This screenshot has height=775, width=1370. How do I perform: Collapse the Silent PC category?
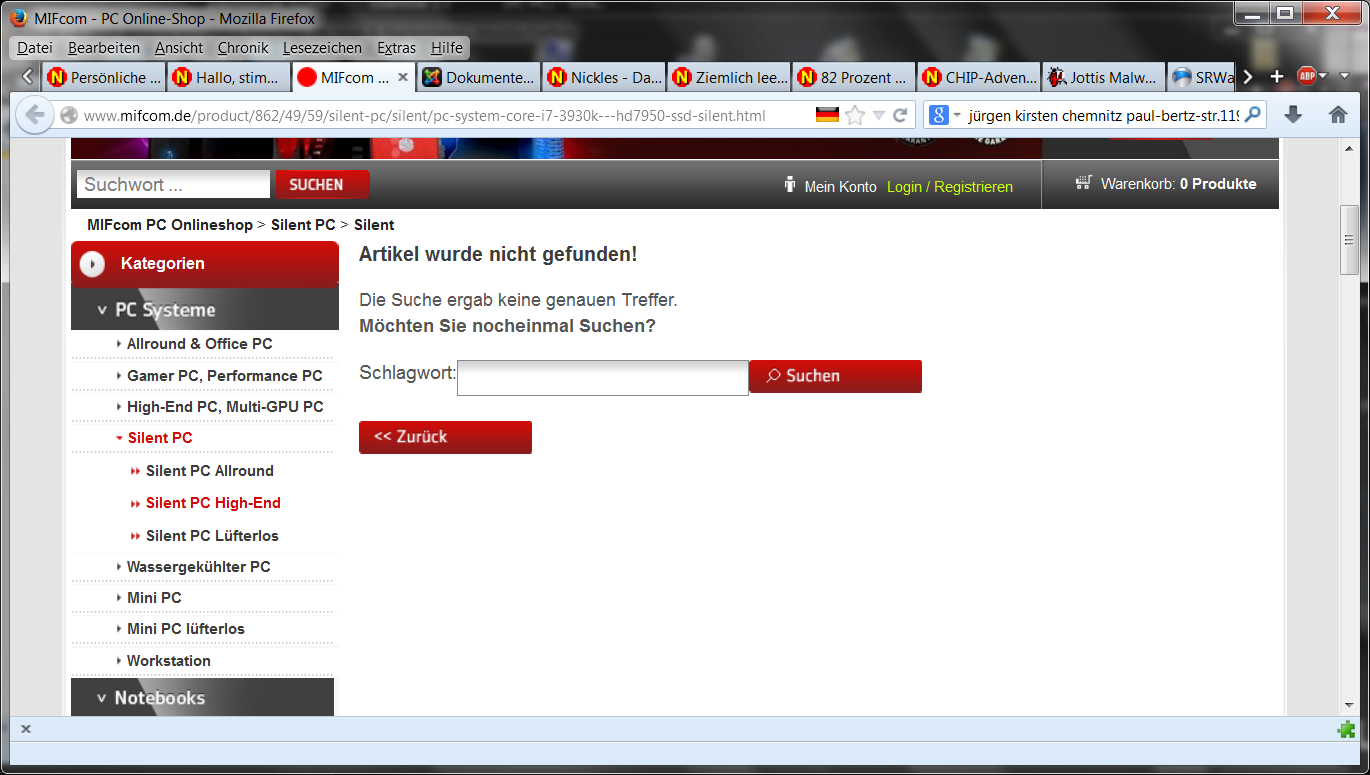(160, 438)
